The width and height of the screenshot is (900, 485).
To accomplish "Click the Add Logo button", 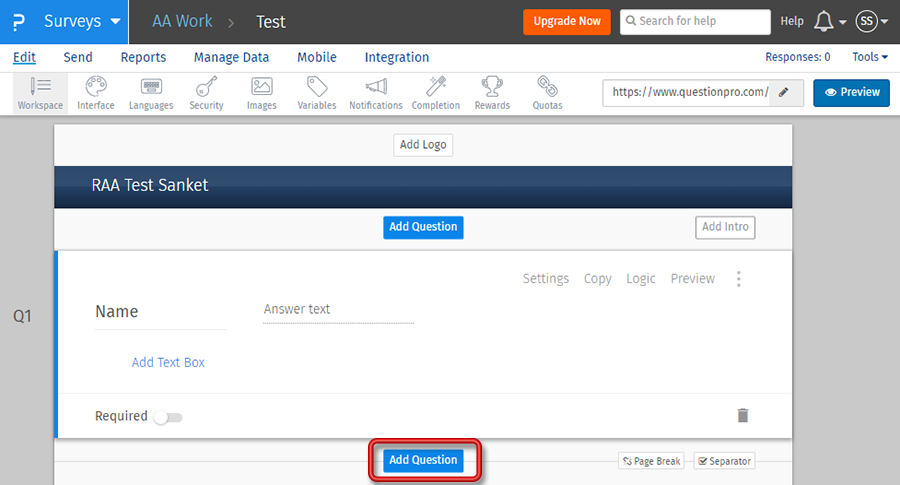I will tap(423, 145).
